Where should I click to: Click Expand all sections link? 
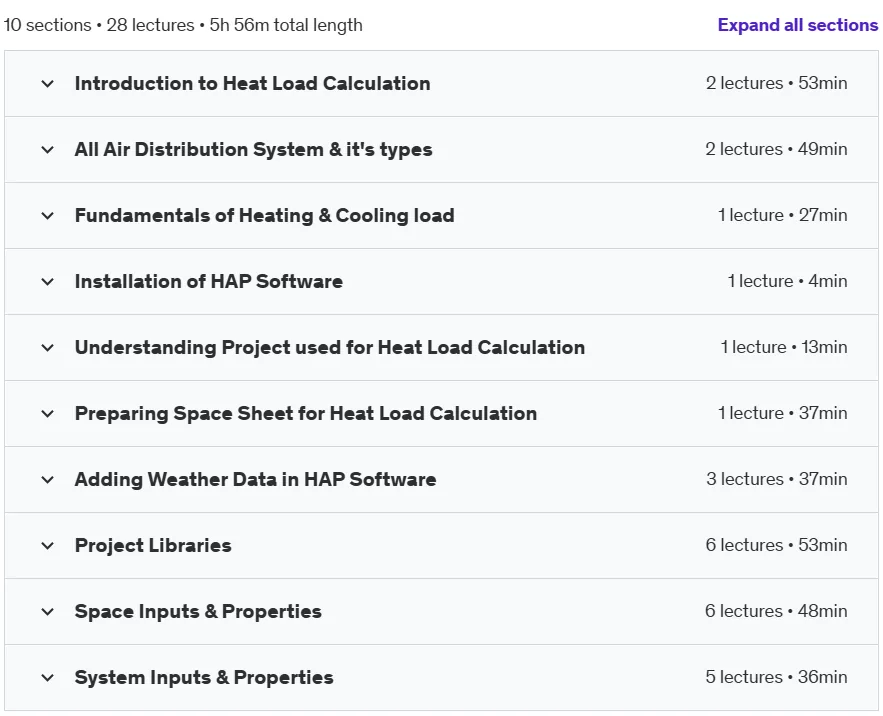click(x=797, y=25)
